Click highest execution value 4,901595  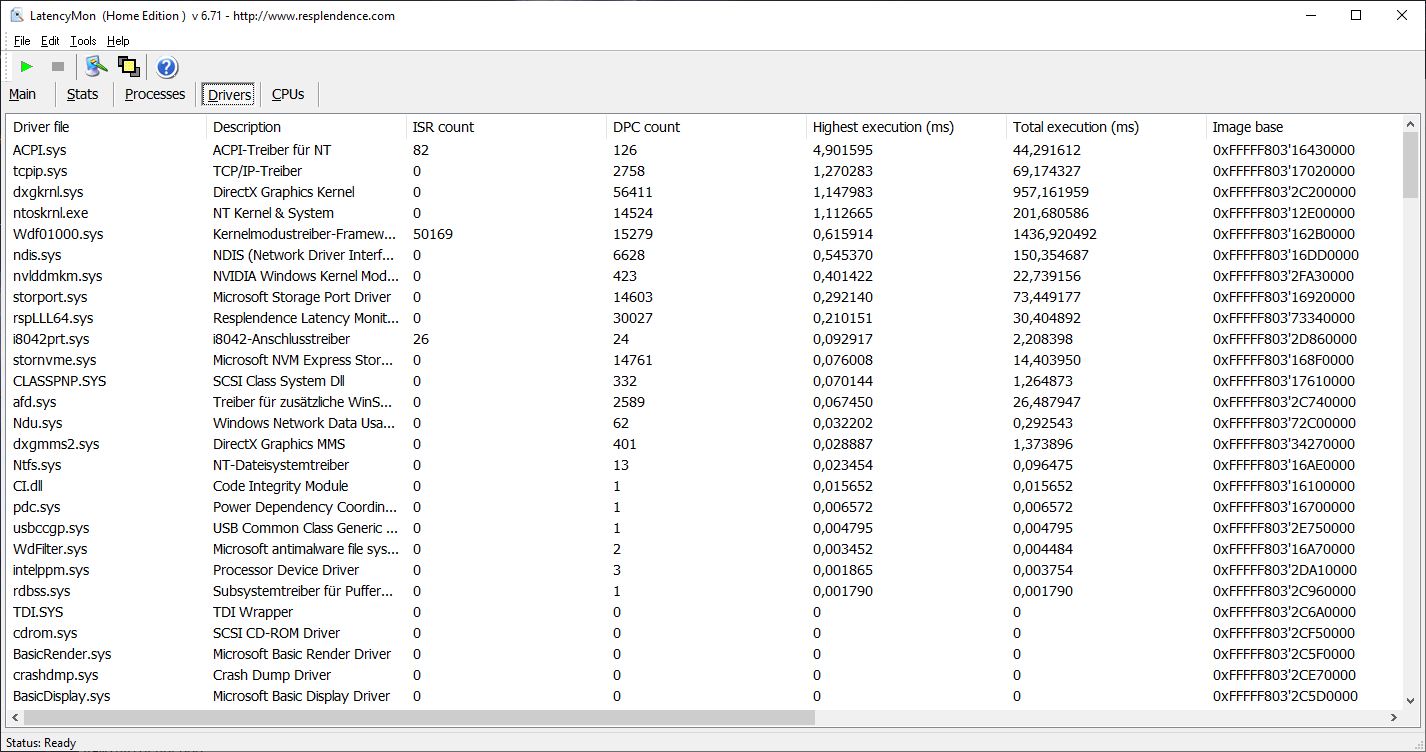[843, 150]
